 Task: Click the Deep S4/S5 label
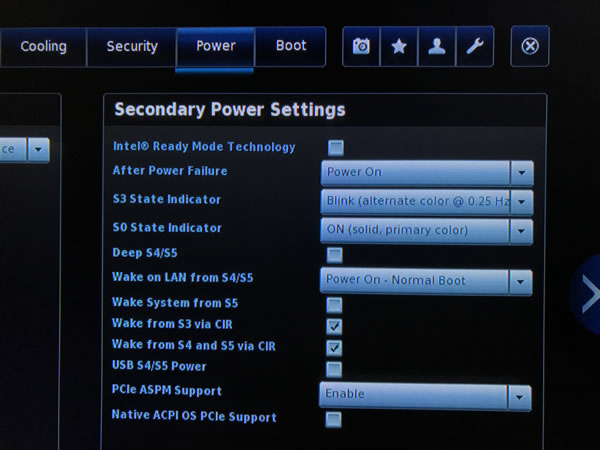click(x=145, y=253)
